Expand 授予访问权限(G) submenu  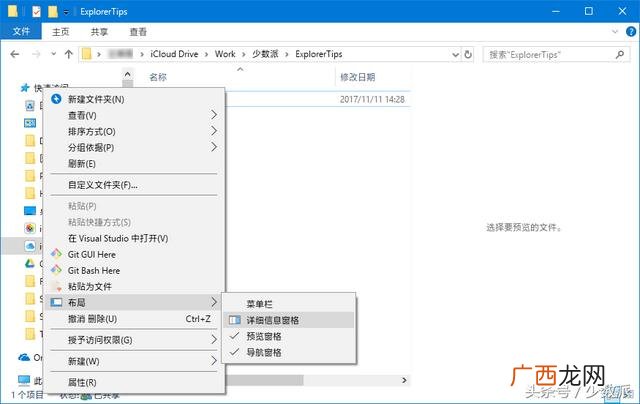click(x=134, y=340)
